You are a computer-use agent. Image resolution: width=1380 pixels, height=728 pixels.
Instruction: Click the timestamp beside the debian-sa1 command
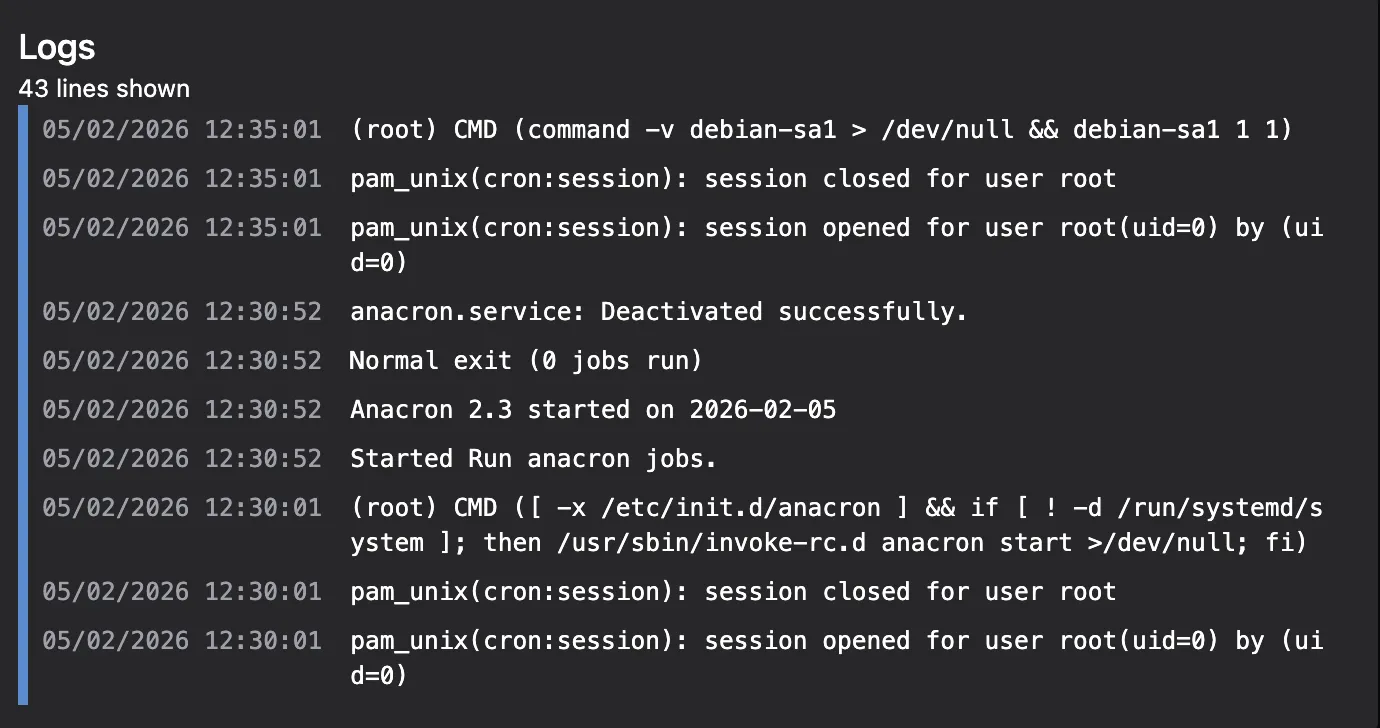coord(182,129)
